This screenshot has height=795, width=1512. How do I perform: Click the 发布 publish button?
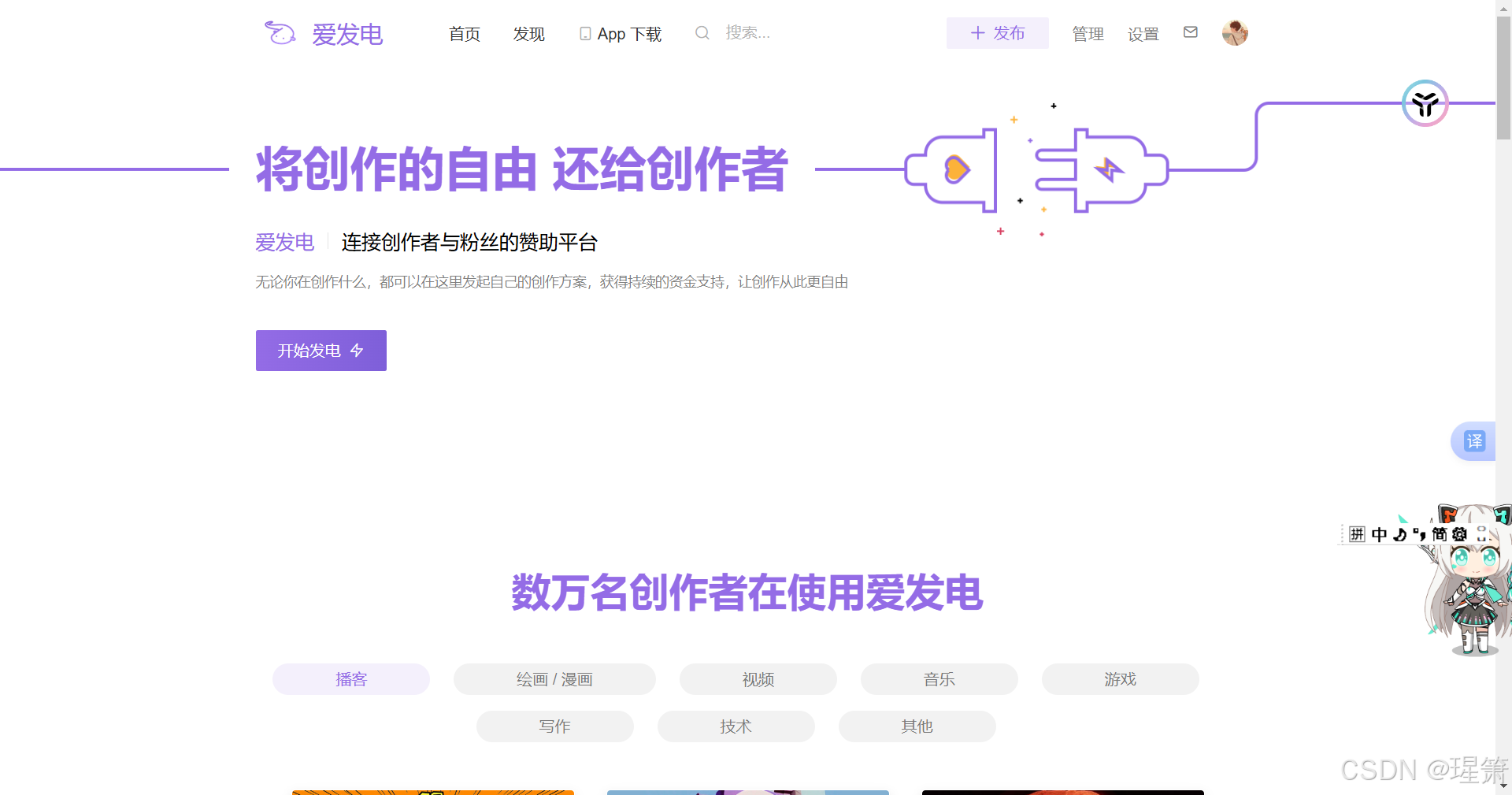998,33
